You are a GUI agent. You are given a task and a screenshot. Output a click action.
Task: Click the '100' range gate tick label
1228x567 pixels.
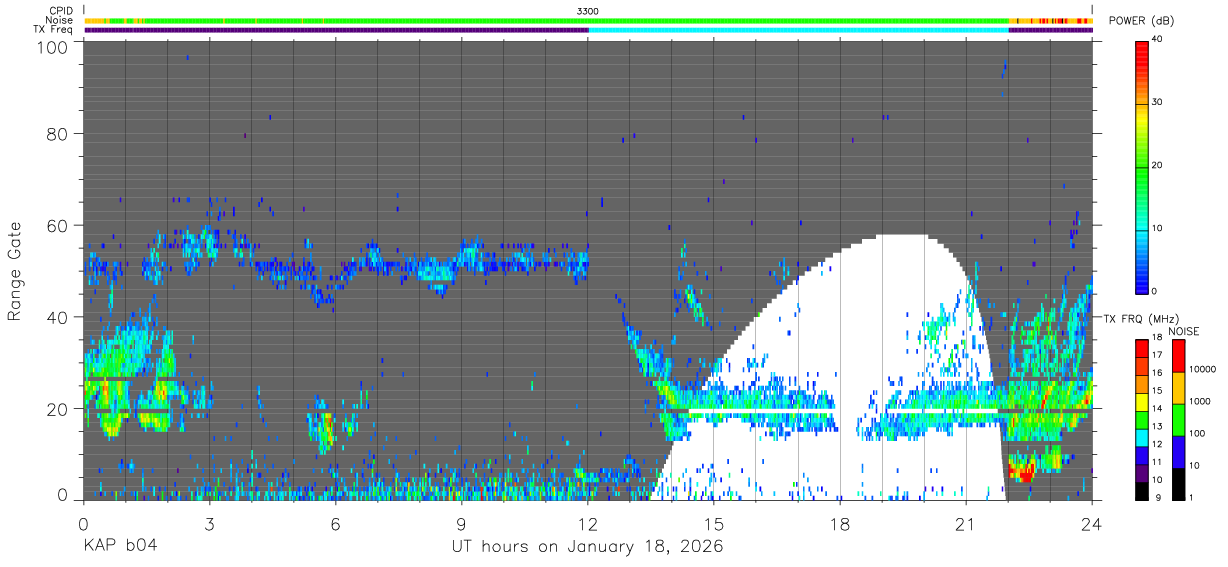click(51, 47)
